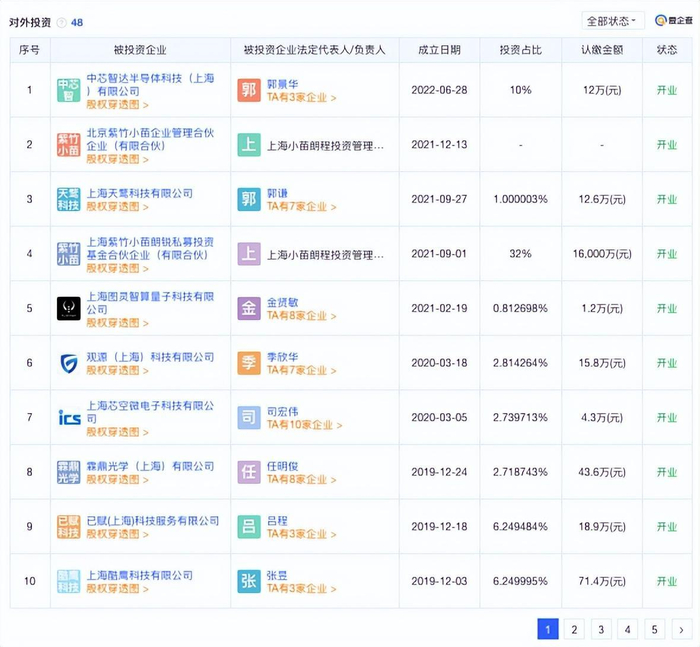Jump to page 5 of the list
Screen dimensions: 700x647
pyautogui.click(x=654, y=629)
